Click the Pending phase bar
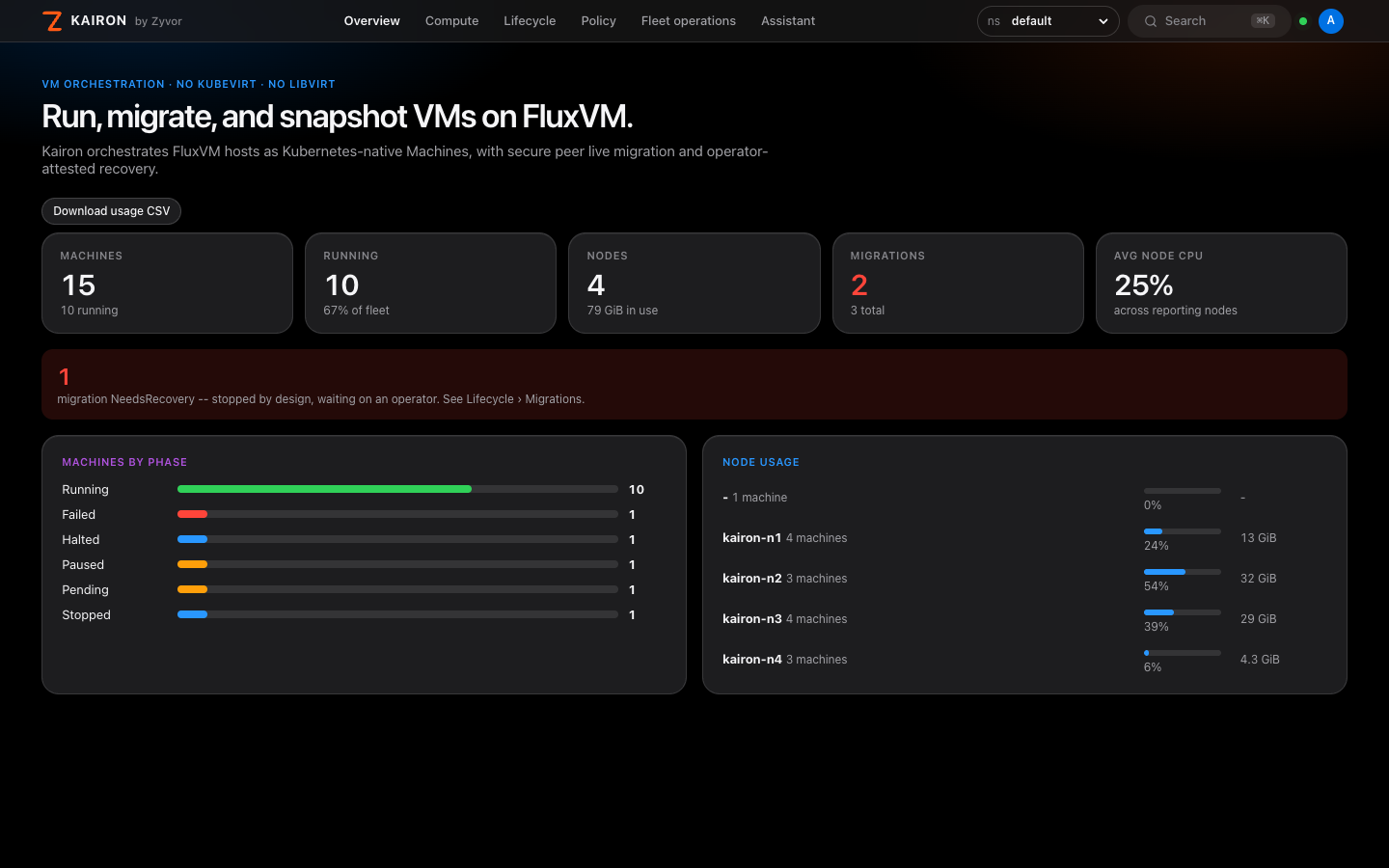The width and height of the screenshot is (1389, 868). point(397,589)
